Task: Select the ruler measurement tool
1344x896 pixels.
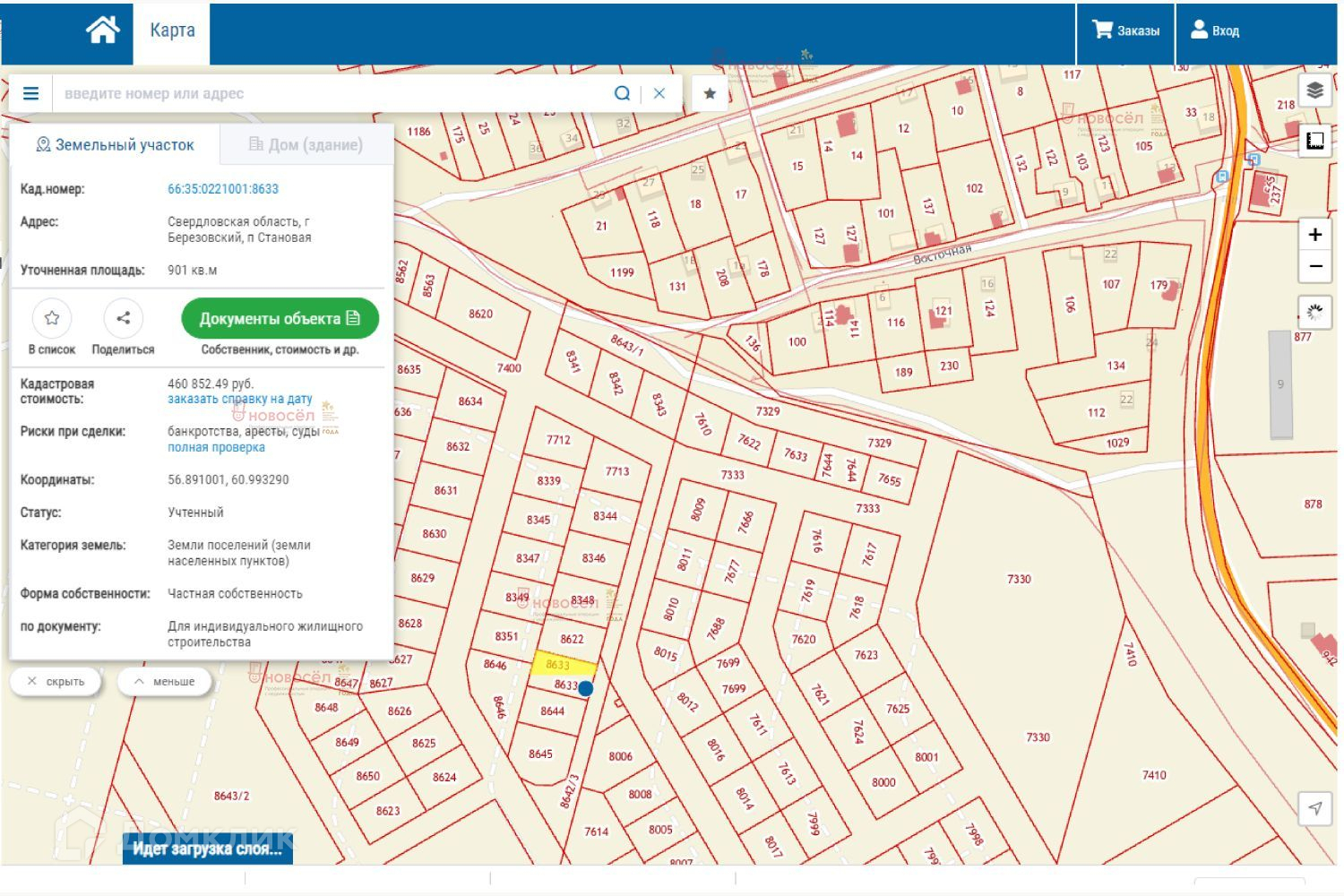Action: pyautogui.click(x=1314, y=141)
